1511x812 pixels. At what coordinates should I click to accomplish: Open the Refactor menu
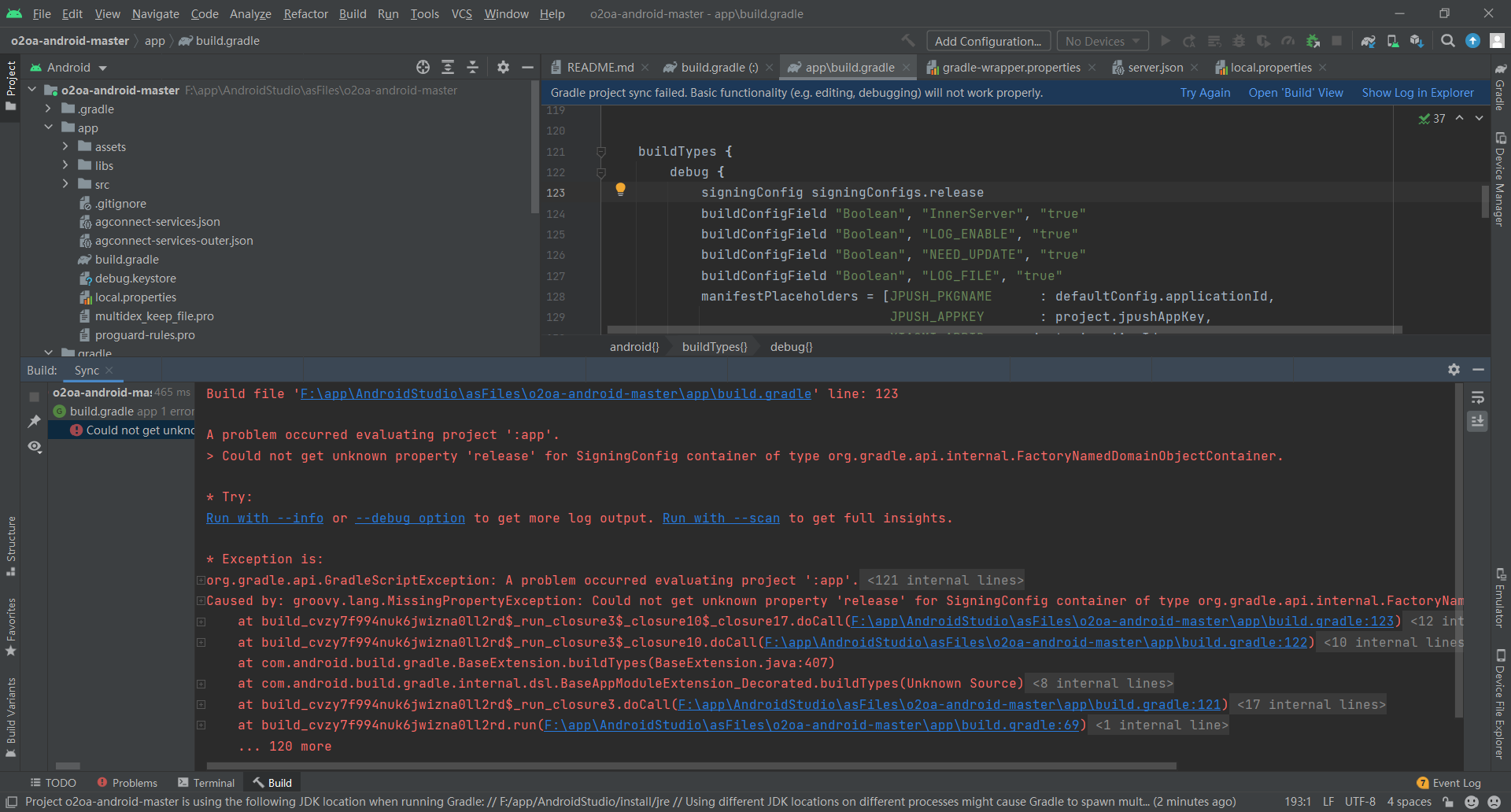click(305, 13)
